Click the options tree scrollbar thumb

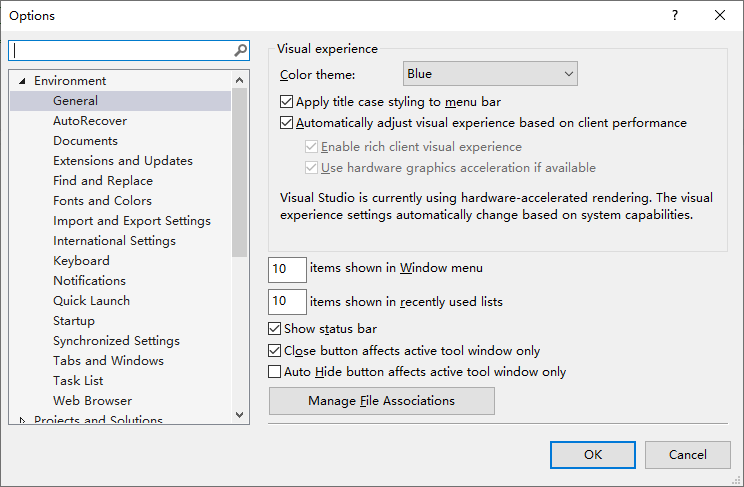(x=240, y=172)
